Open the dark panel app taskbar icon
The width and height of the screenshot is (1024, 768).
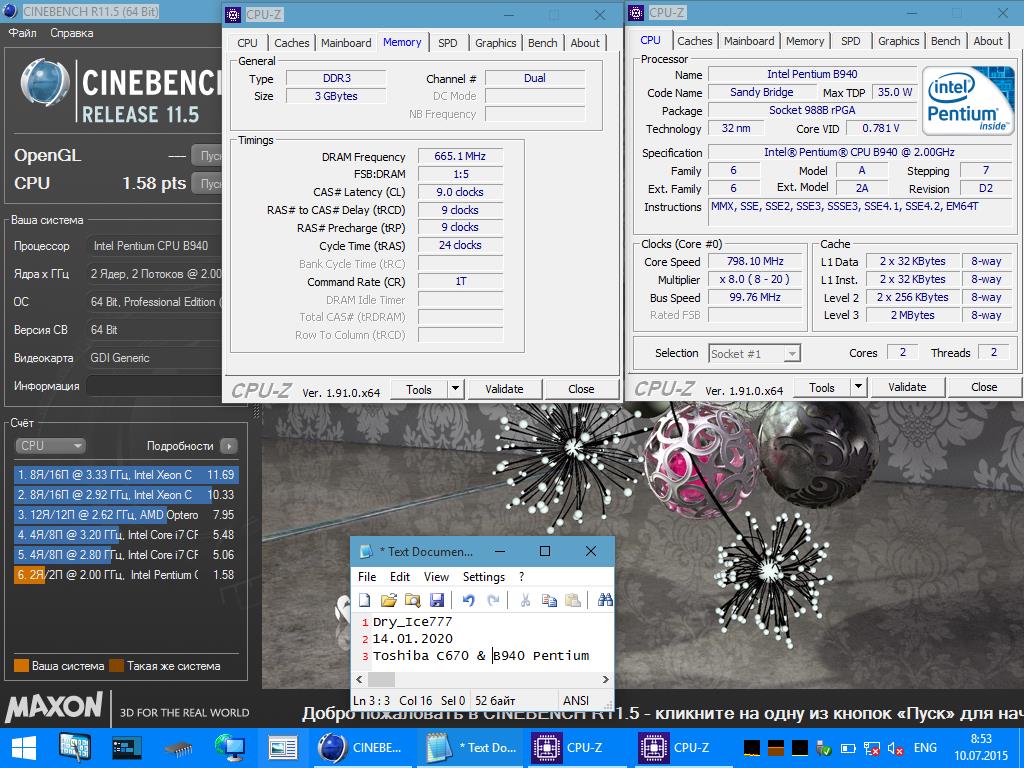[x=126, y=748]
